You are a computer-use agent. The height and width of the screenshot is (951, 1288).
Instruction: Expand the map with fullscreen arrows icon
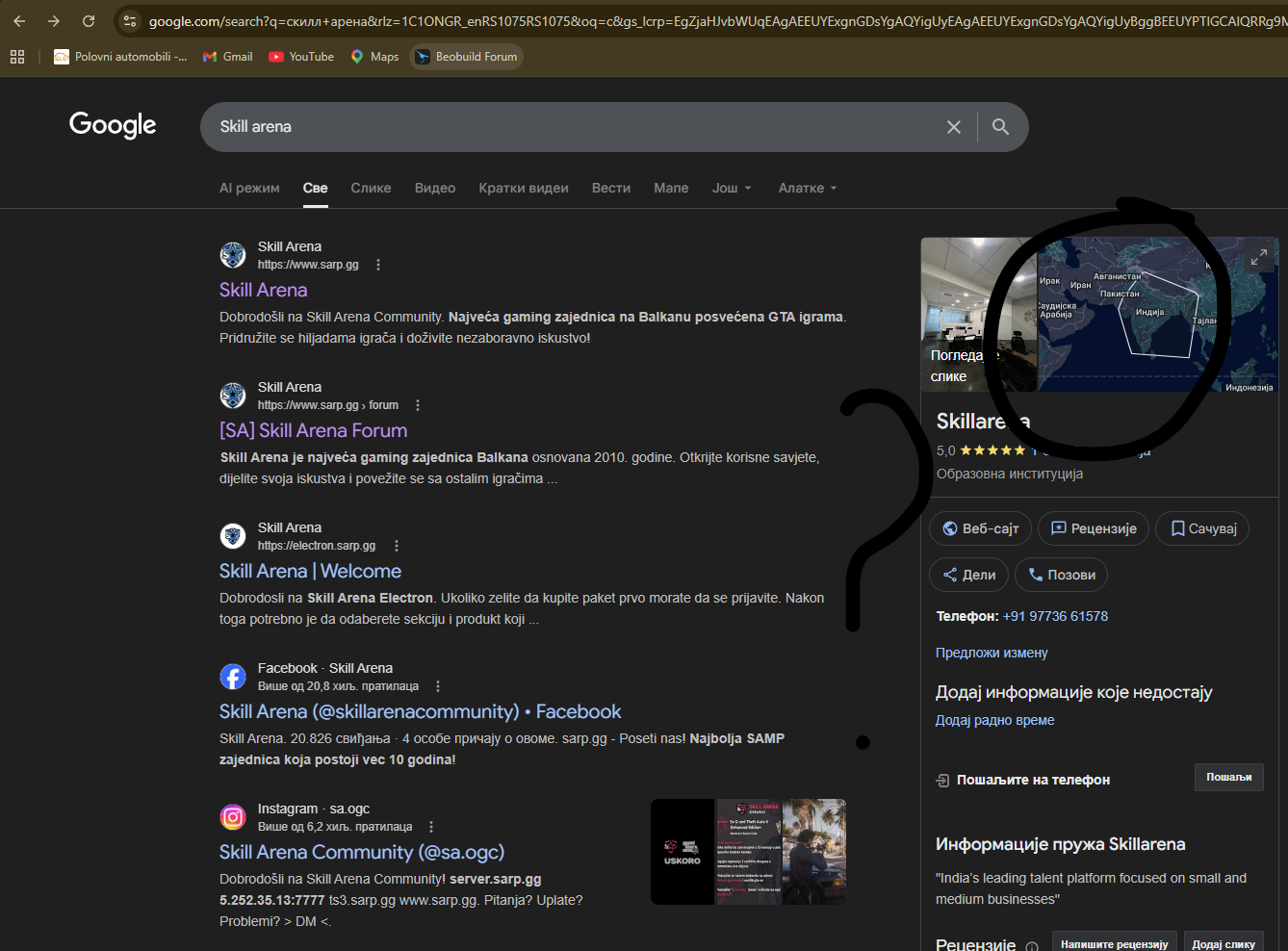(1258, 258)
